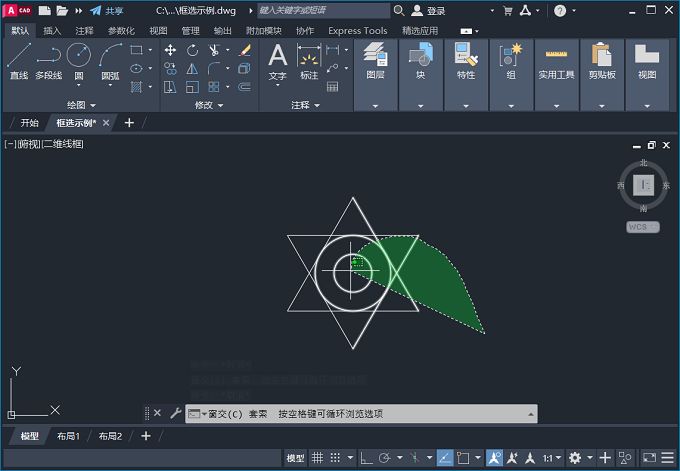The width and height of the screenshot is (680, 471).
Task: Toggle grid display in status bar
Action: pyautogui.click(x=318, y=458)
